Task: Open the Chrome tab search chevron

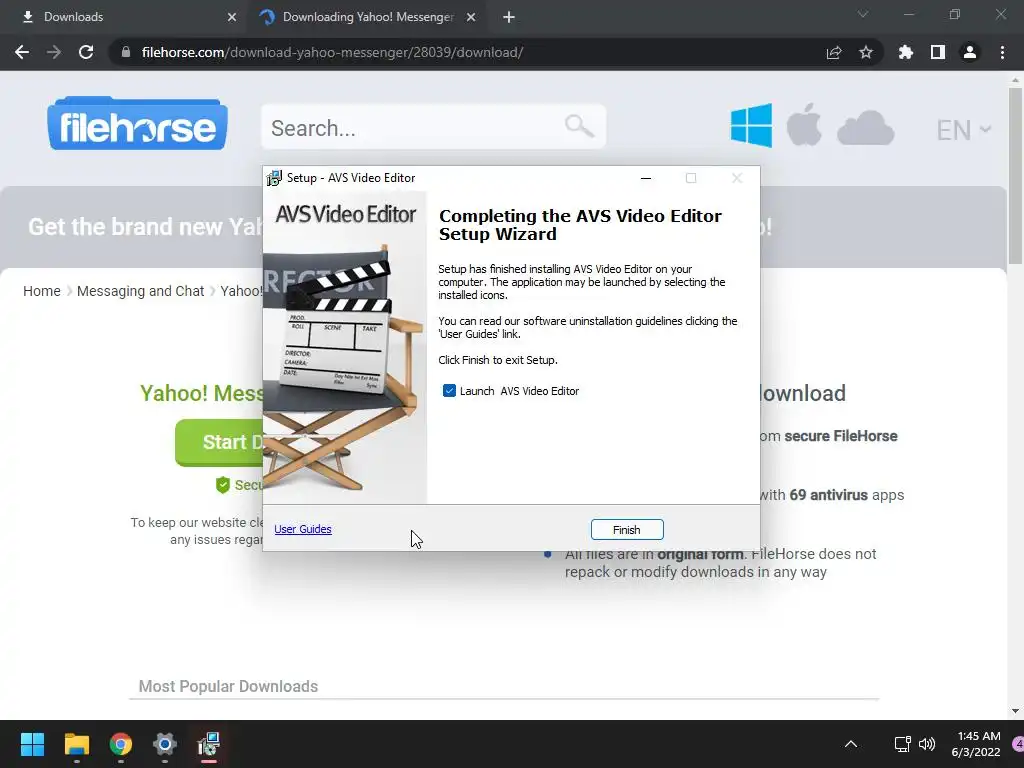Action: click(x=863, y=14)
